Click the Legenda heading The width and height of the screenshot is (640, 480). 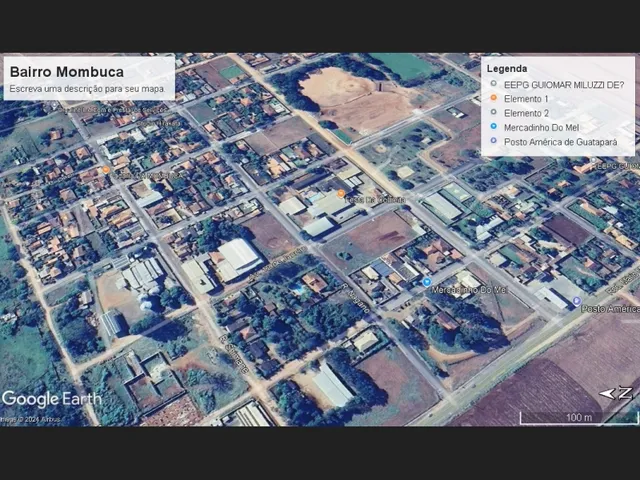click(x=507, y=69)
